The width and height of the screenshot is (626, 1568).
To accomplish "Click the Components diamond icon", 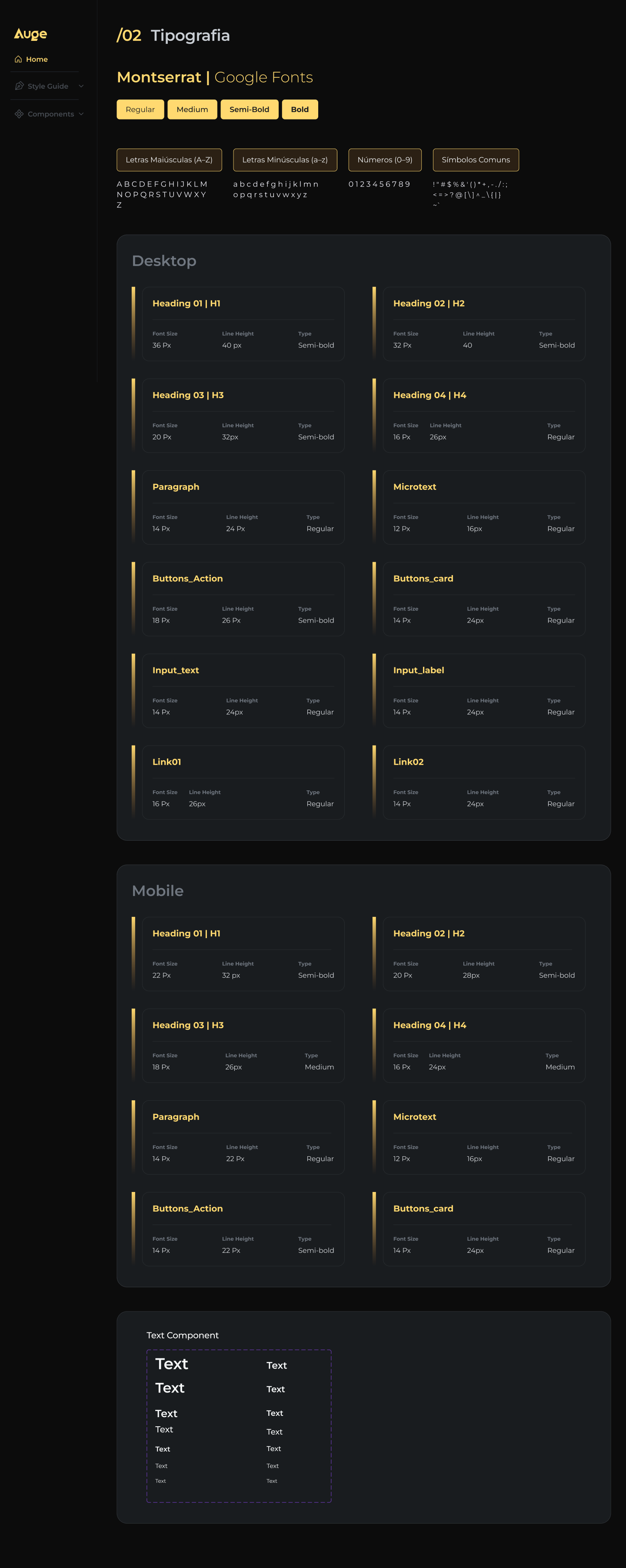I will [19, 114].
